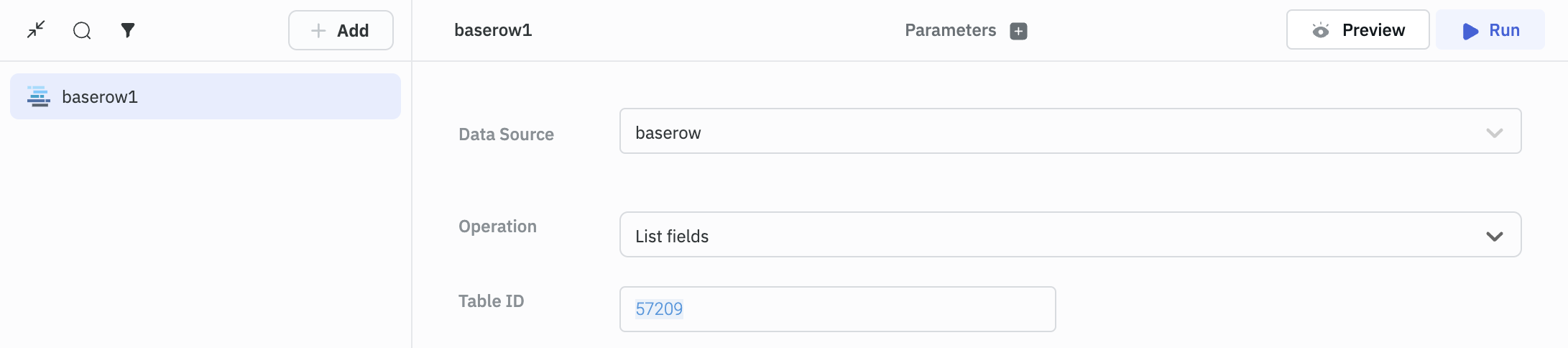Click the funnel filter icon
Image resolution: width=1568 pixels, height=348 pixels.
coord(128,30)
